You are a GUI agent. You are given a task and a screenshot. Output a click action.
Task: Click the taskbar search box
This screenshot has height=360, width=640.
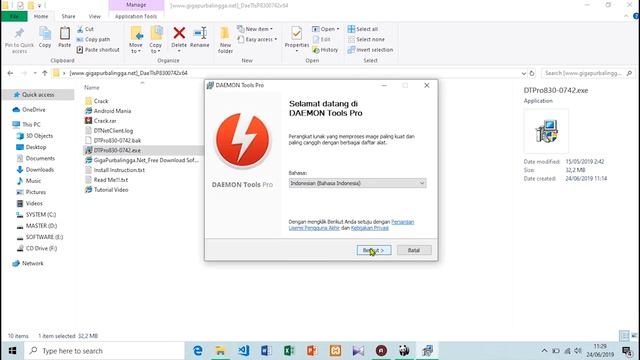104,351
